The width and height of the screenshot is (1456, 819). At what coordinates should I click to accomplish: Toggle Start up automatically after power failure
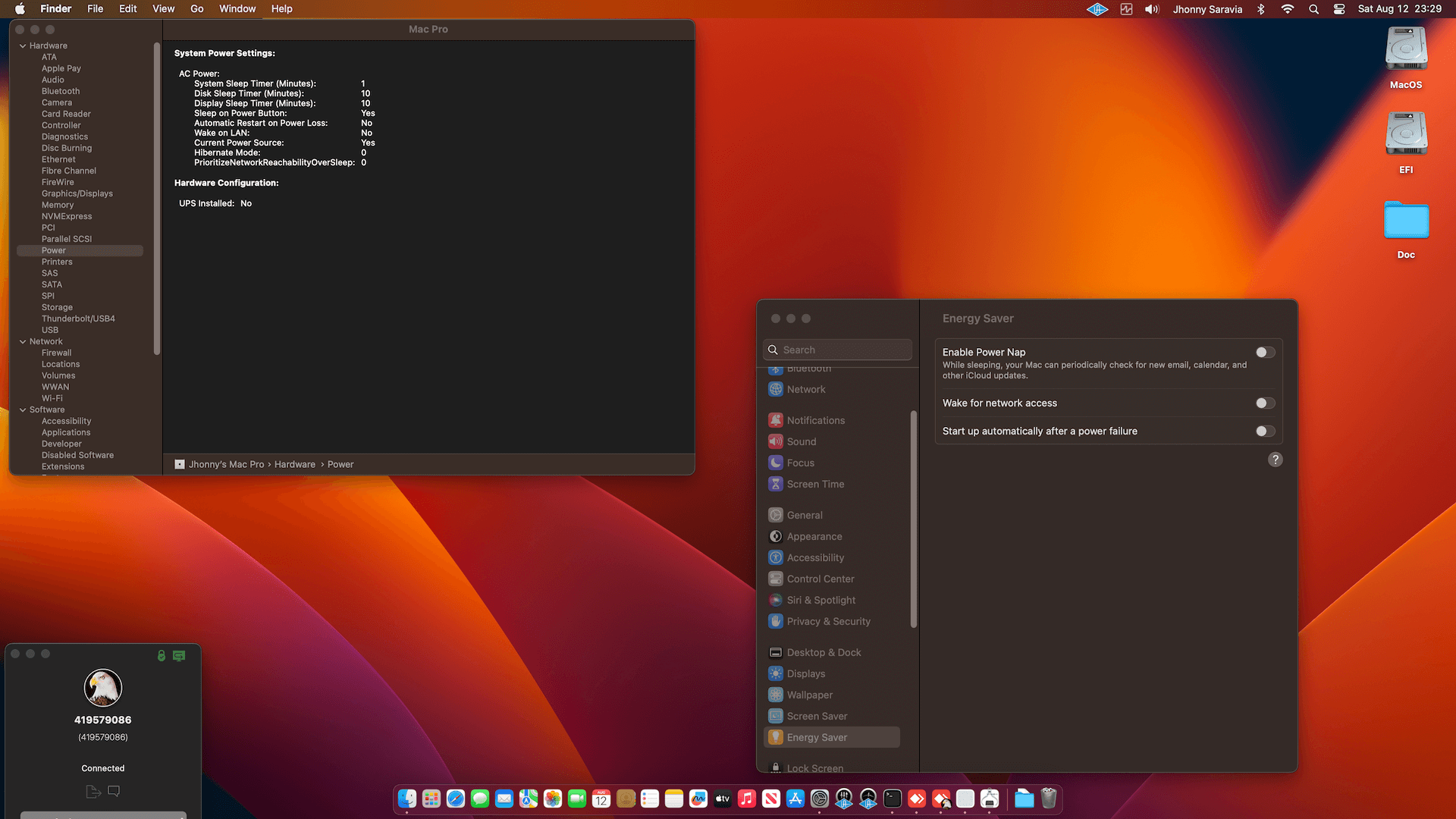1265,431
